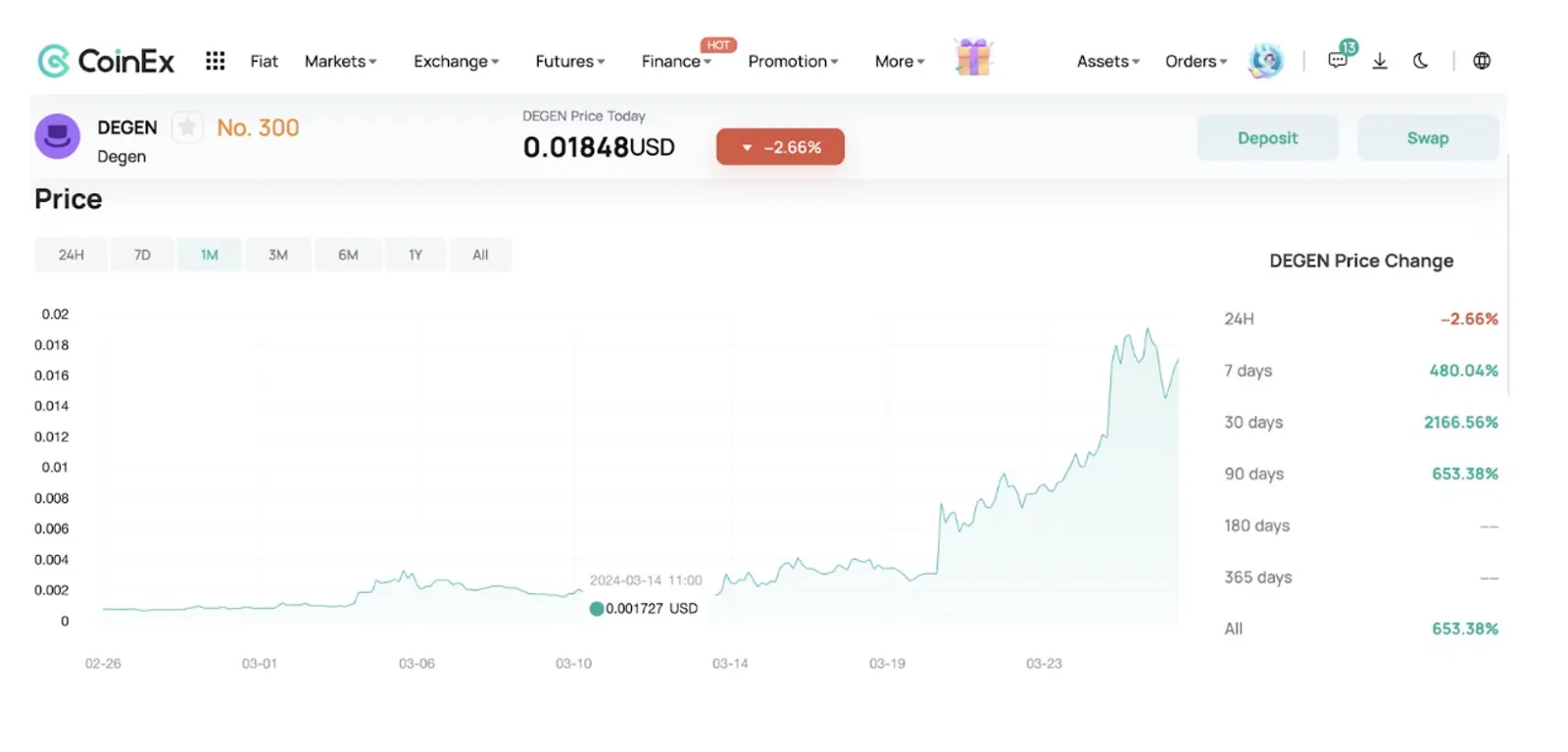The height and width of the screenshot is (752, 1568).
Task: Click the Deposit button
Action: tap(1267, 138)
